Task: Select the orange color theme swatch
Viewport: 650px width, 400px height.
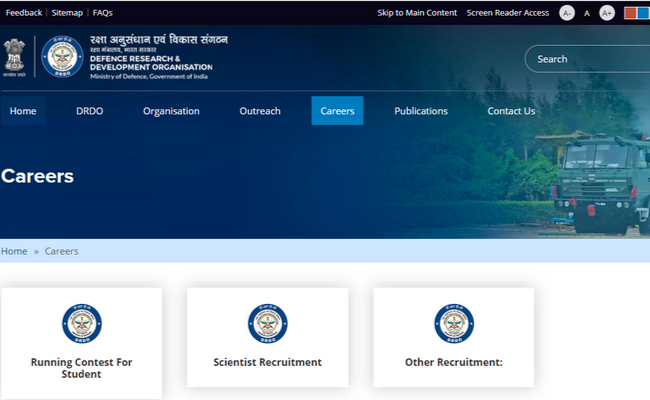Action: click(630, 13)
